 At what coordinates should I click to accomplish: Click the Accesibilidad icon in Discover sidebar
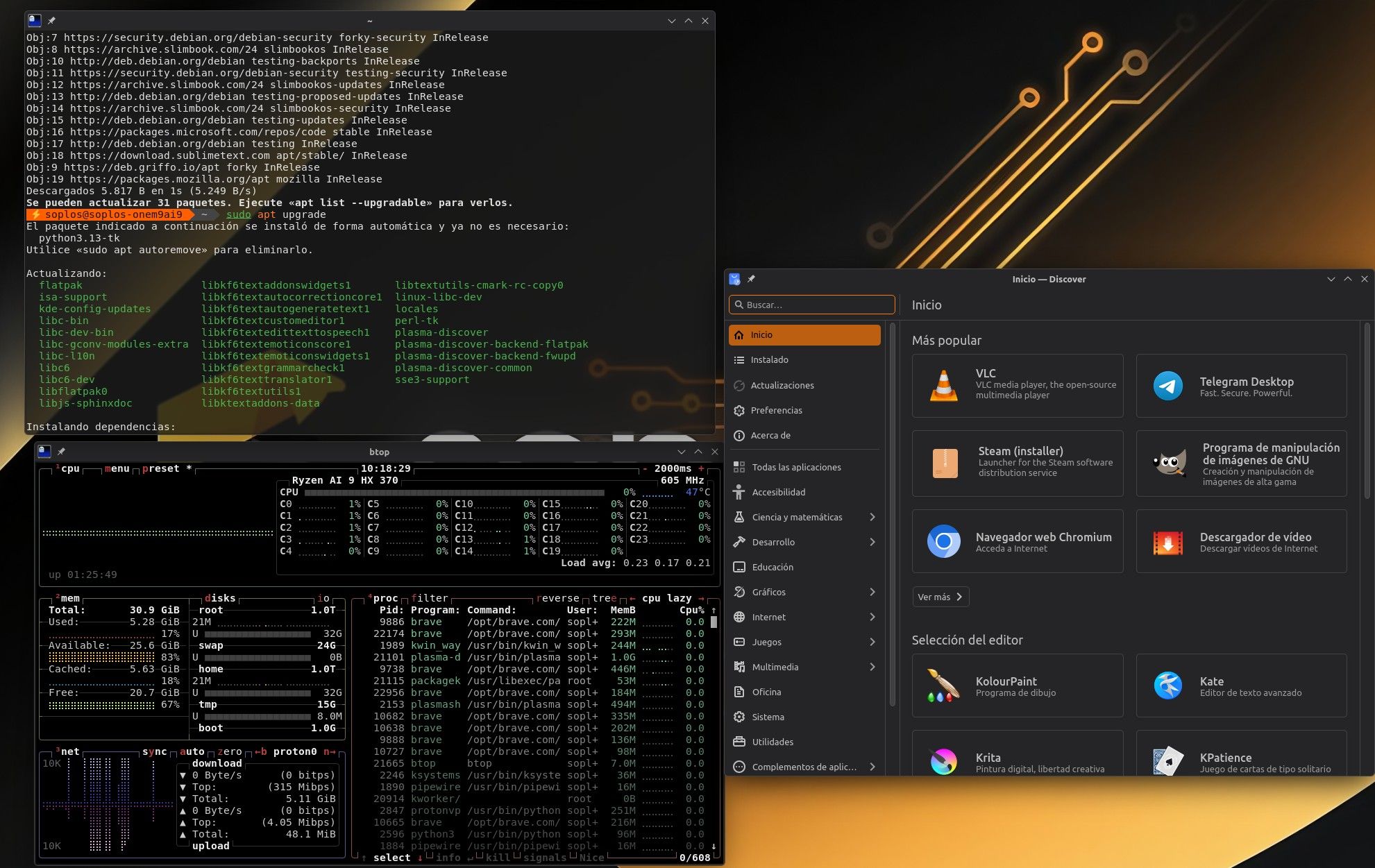tap(739, 492)
